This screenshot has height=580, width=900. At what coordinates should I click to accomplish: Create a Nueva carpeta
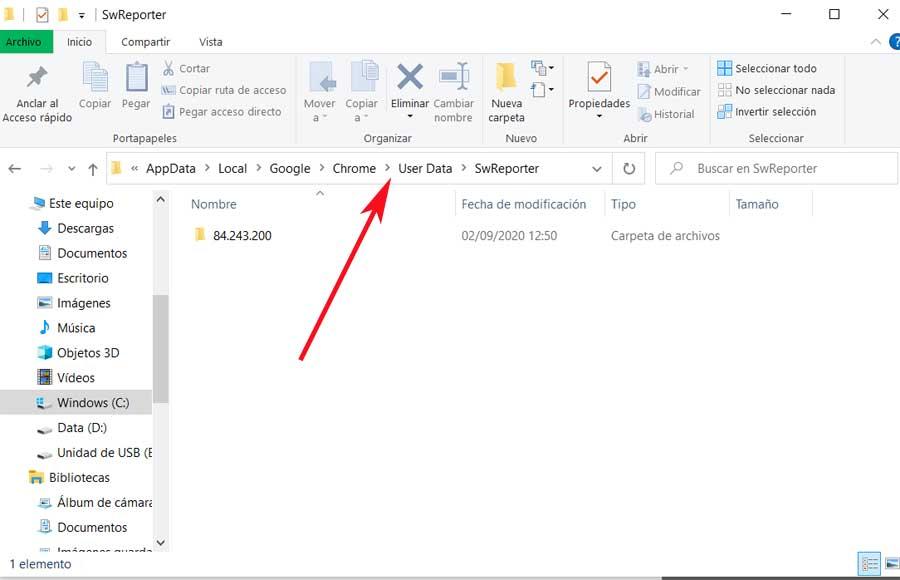click(506, 92)
